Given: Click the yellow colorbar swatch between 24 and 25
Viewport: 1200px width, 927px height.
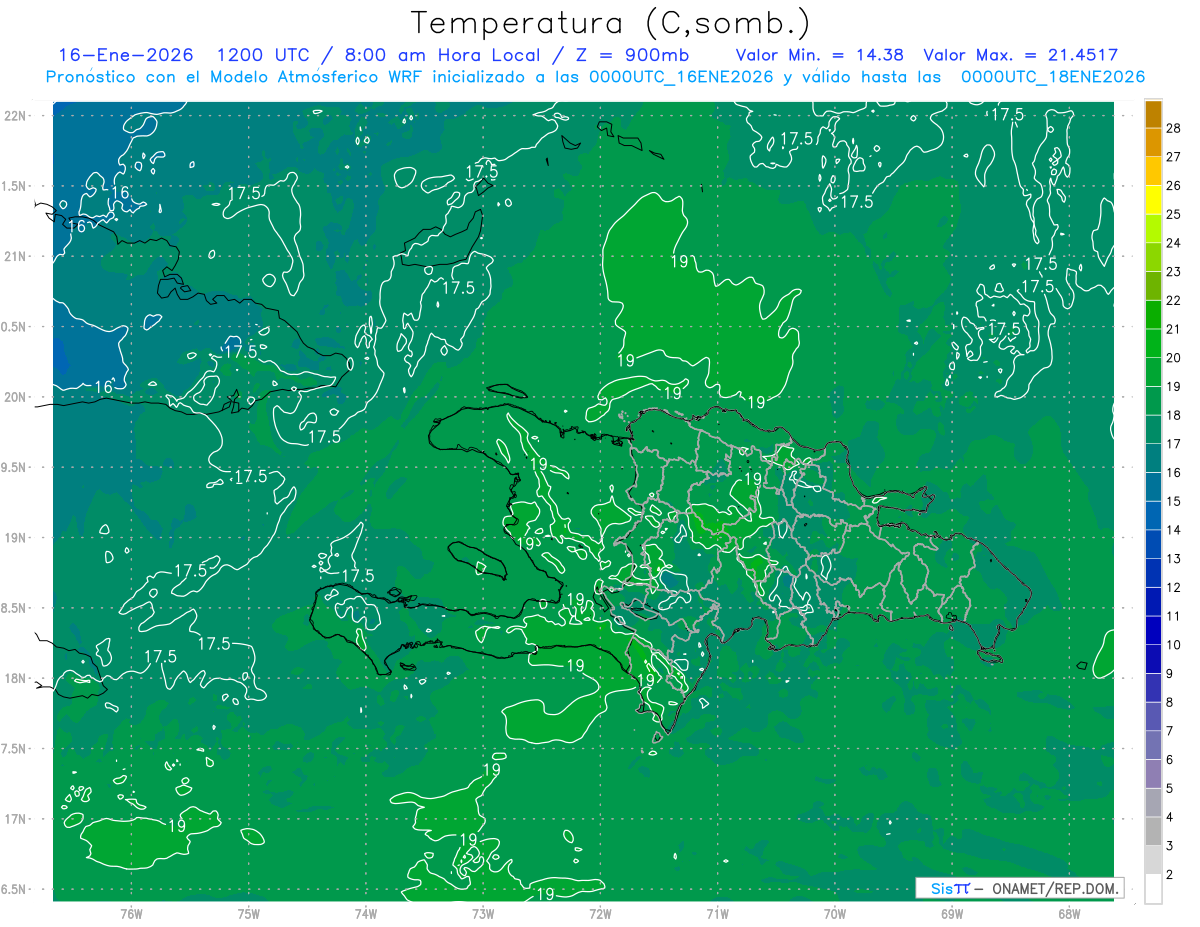Looking at the screenshot, I should coord(1153,228).
